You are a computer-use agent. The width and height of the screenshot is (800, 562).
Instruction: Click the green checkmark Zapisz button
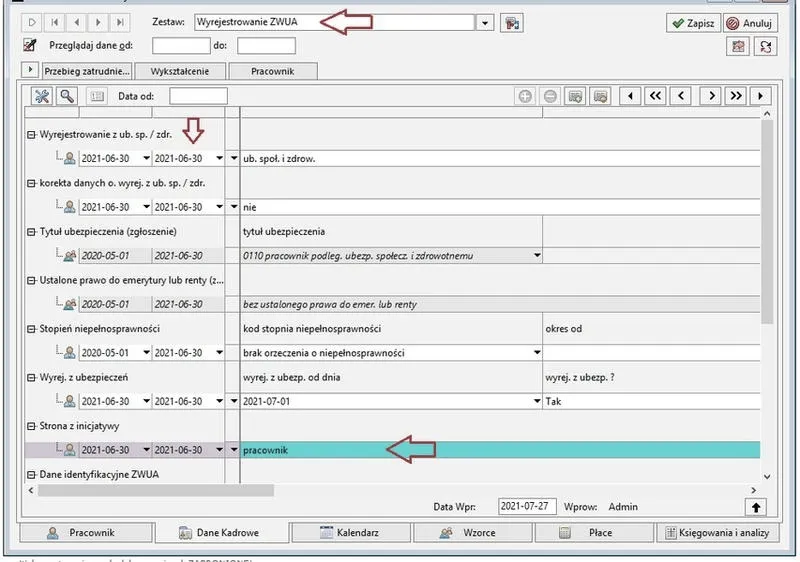[x=693, y=23]
